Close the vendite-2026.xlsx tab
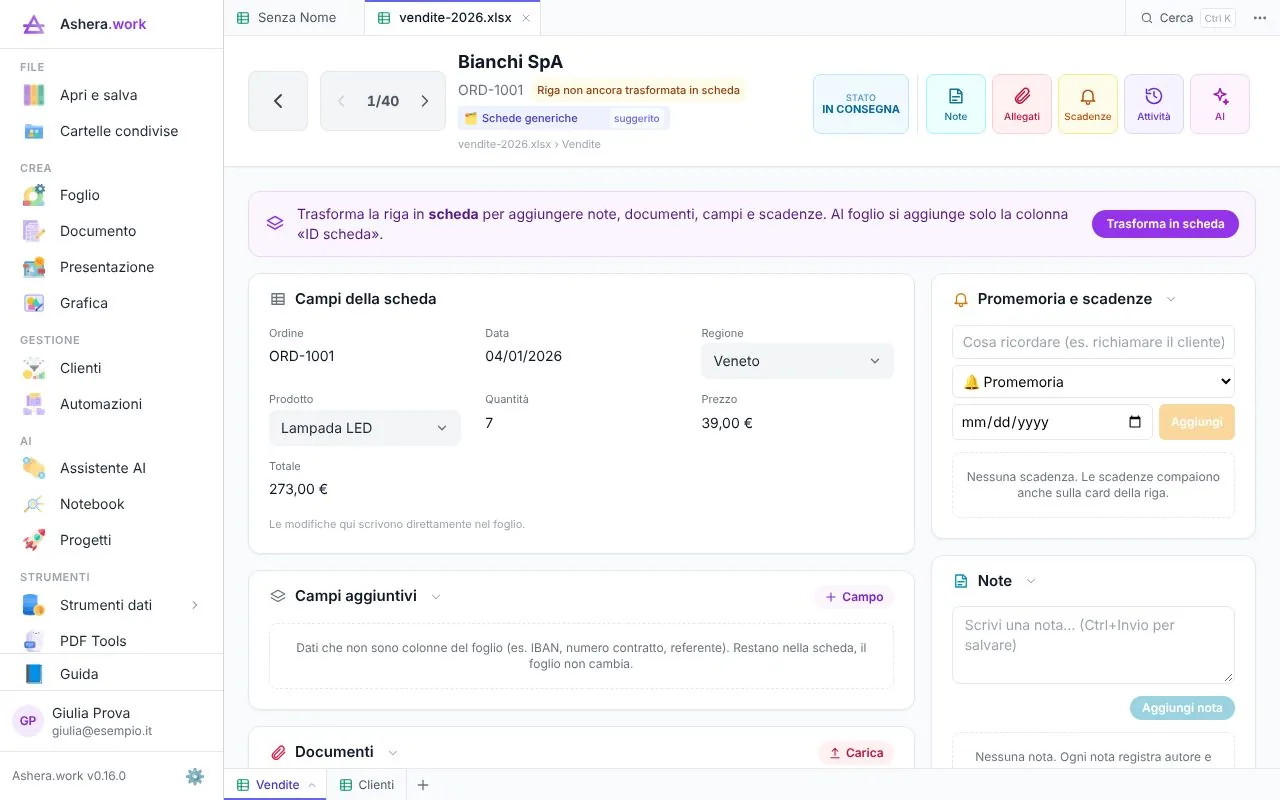1280x800 pixels. click(x=526, y=18)
